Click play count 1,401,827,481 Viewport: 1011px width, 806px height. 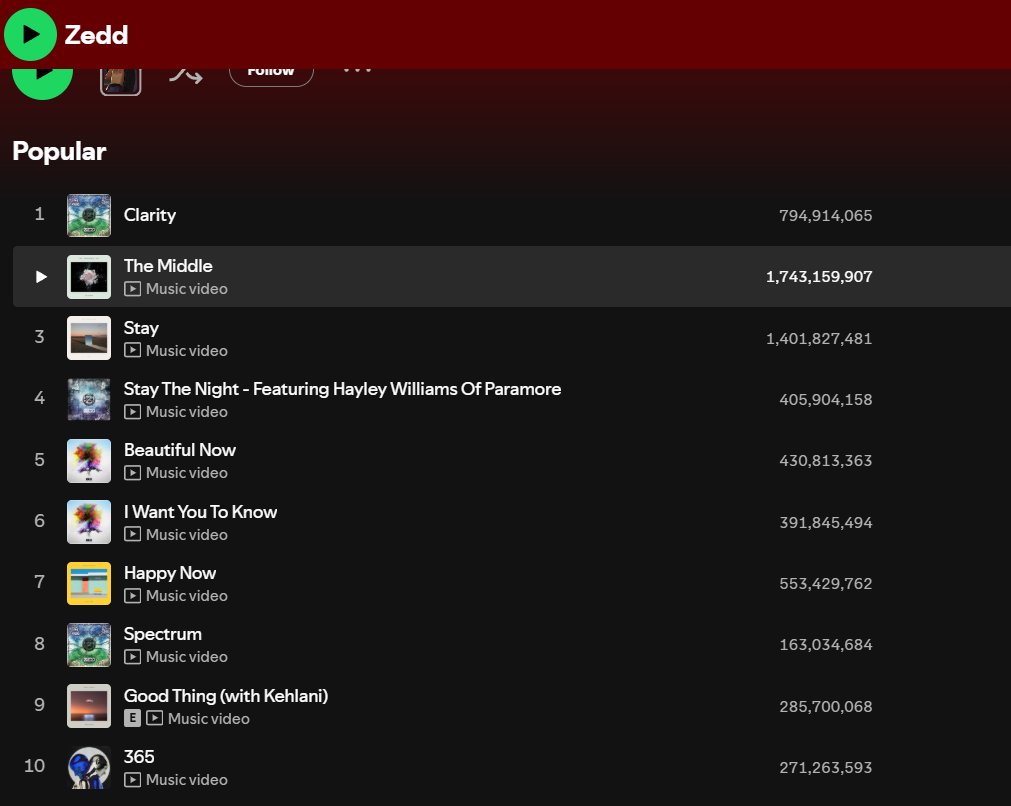click(x=819, y=339)
